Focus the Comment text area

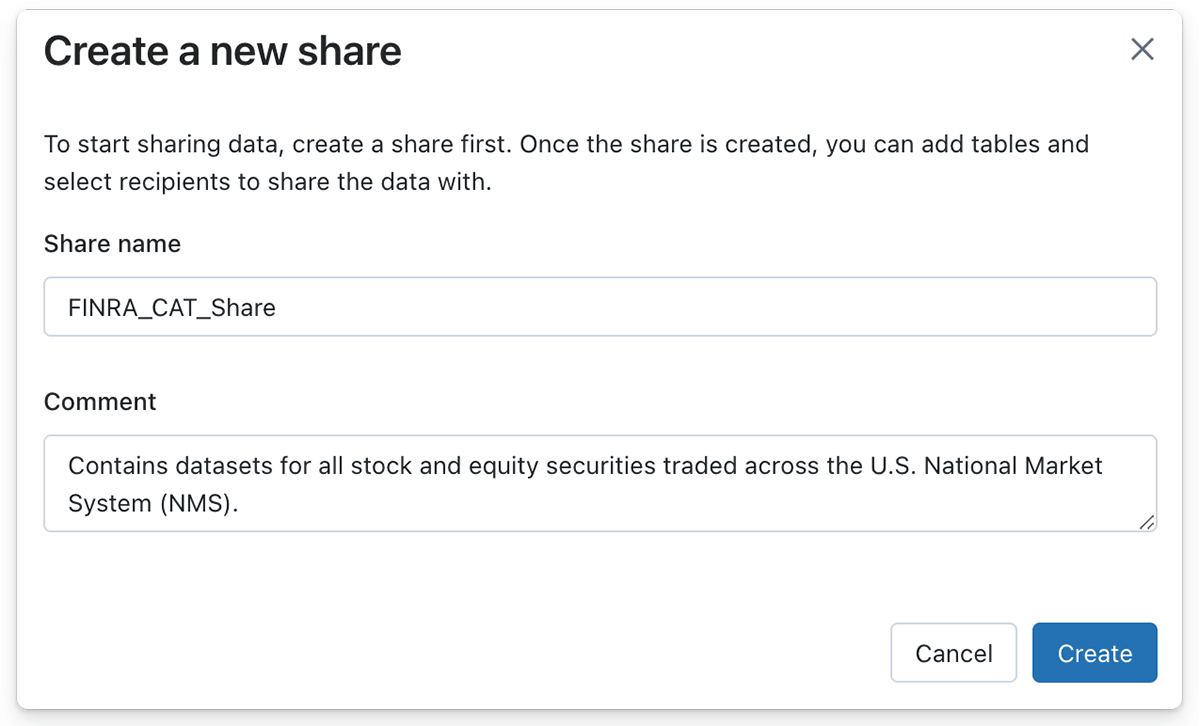click(600, 483)
